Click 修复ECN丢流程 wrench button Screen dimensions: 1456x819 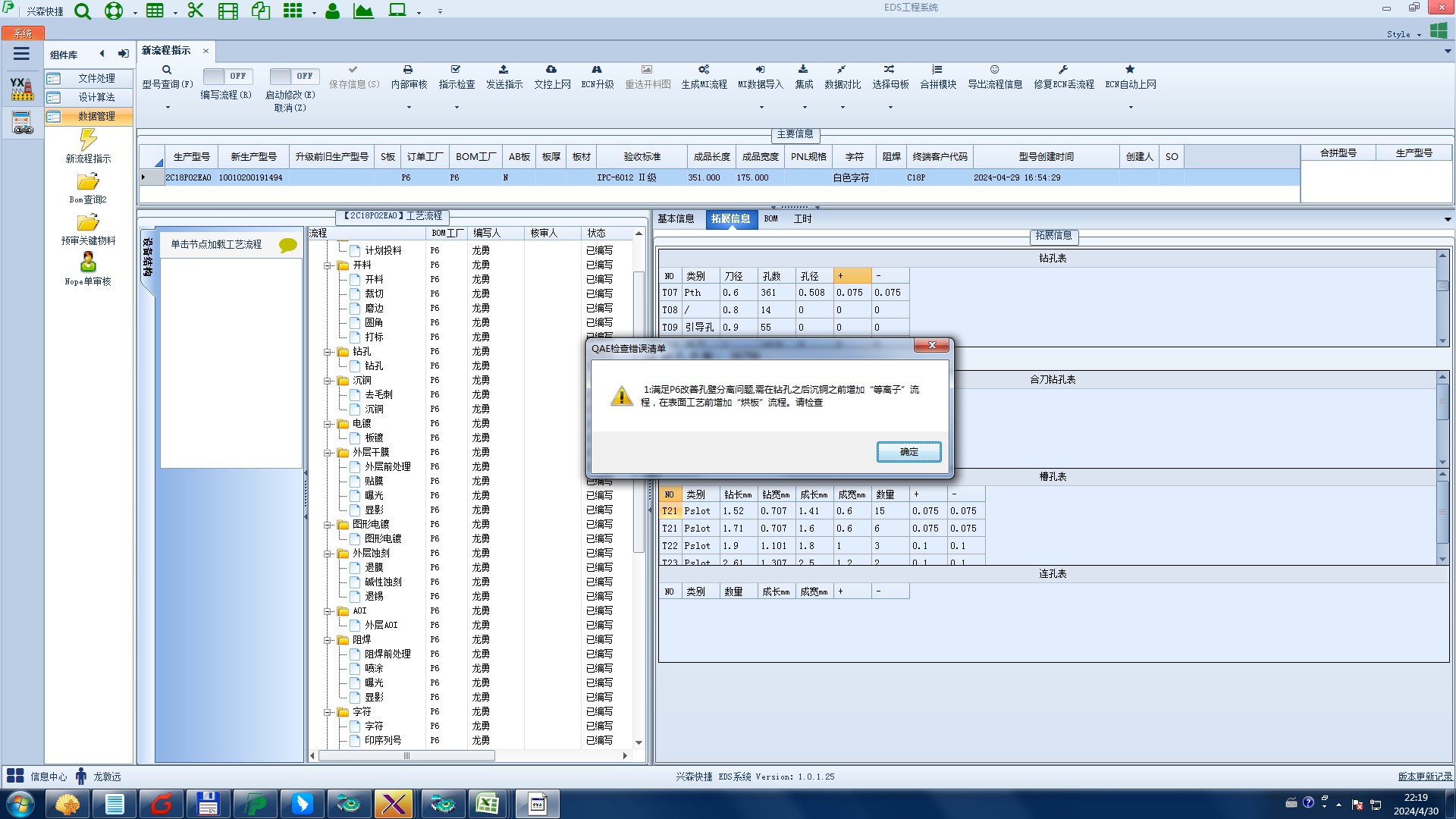pyautogui.click(x=1064, y=77)
